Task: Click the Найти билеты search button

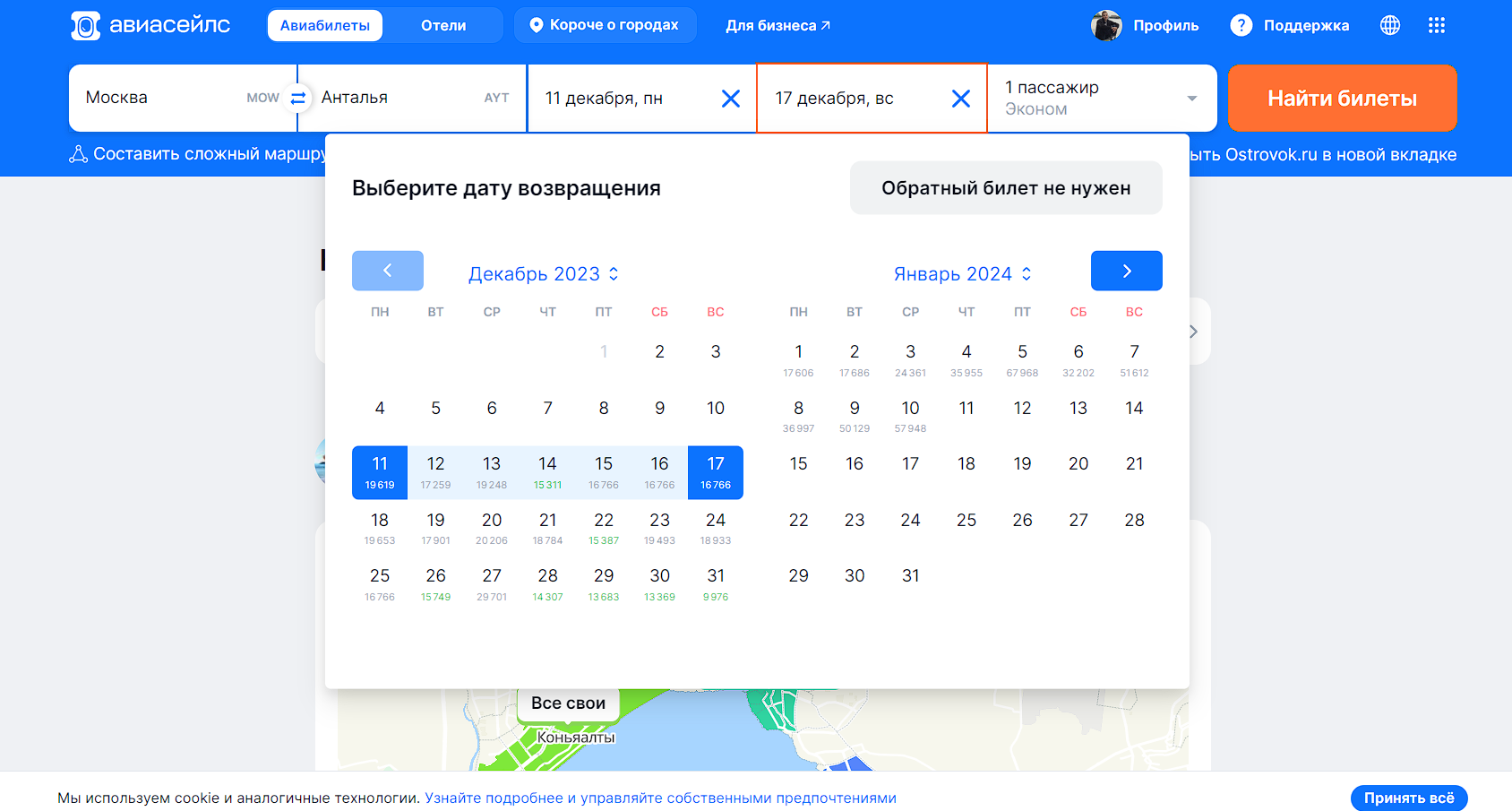Action: tap(1343, 99)
